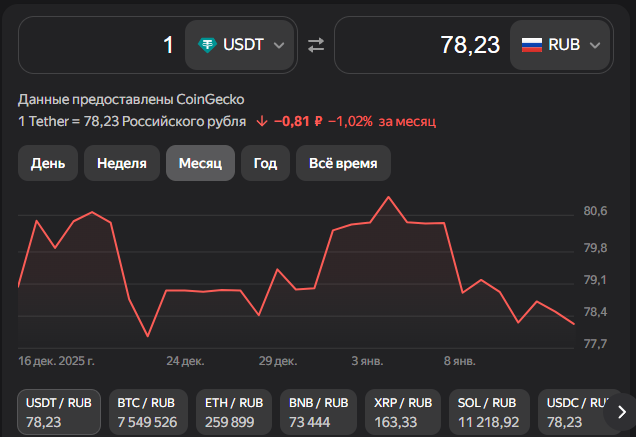Open the BTC / RUB pair

tap(147, 412)
